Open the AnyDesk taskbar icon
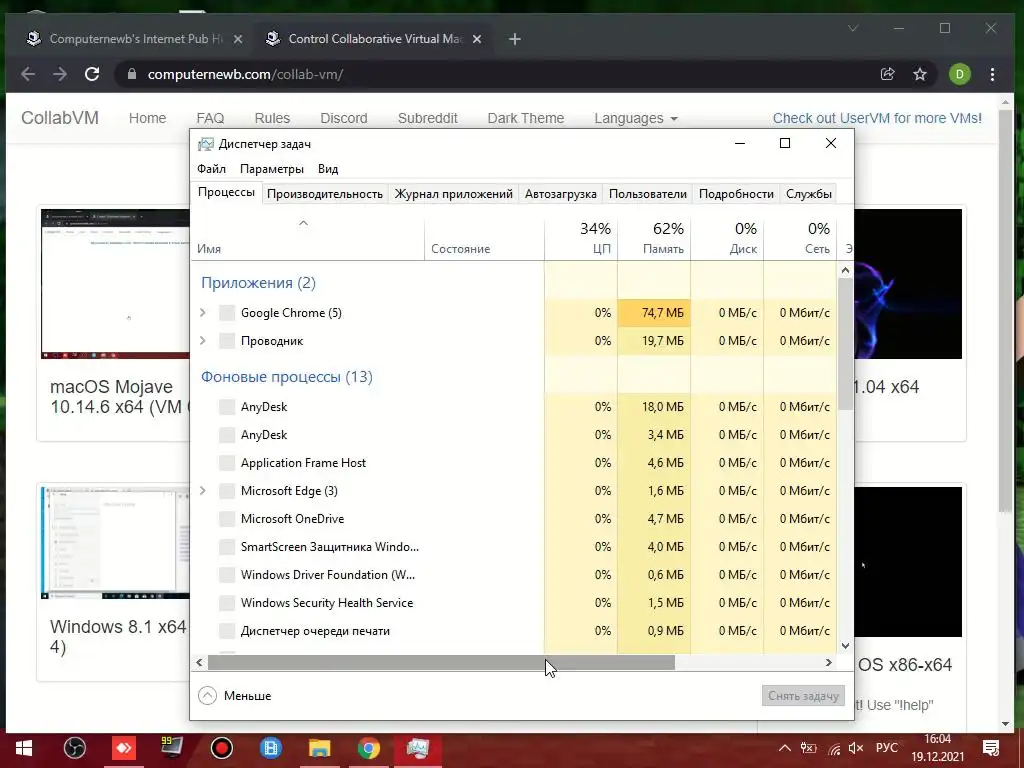The image size is (1024, 768). pyautogui.click(x=124, y=748)
